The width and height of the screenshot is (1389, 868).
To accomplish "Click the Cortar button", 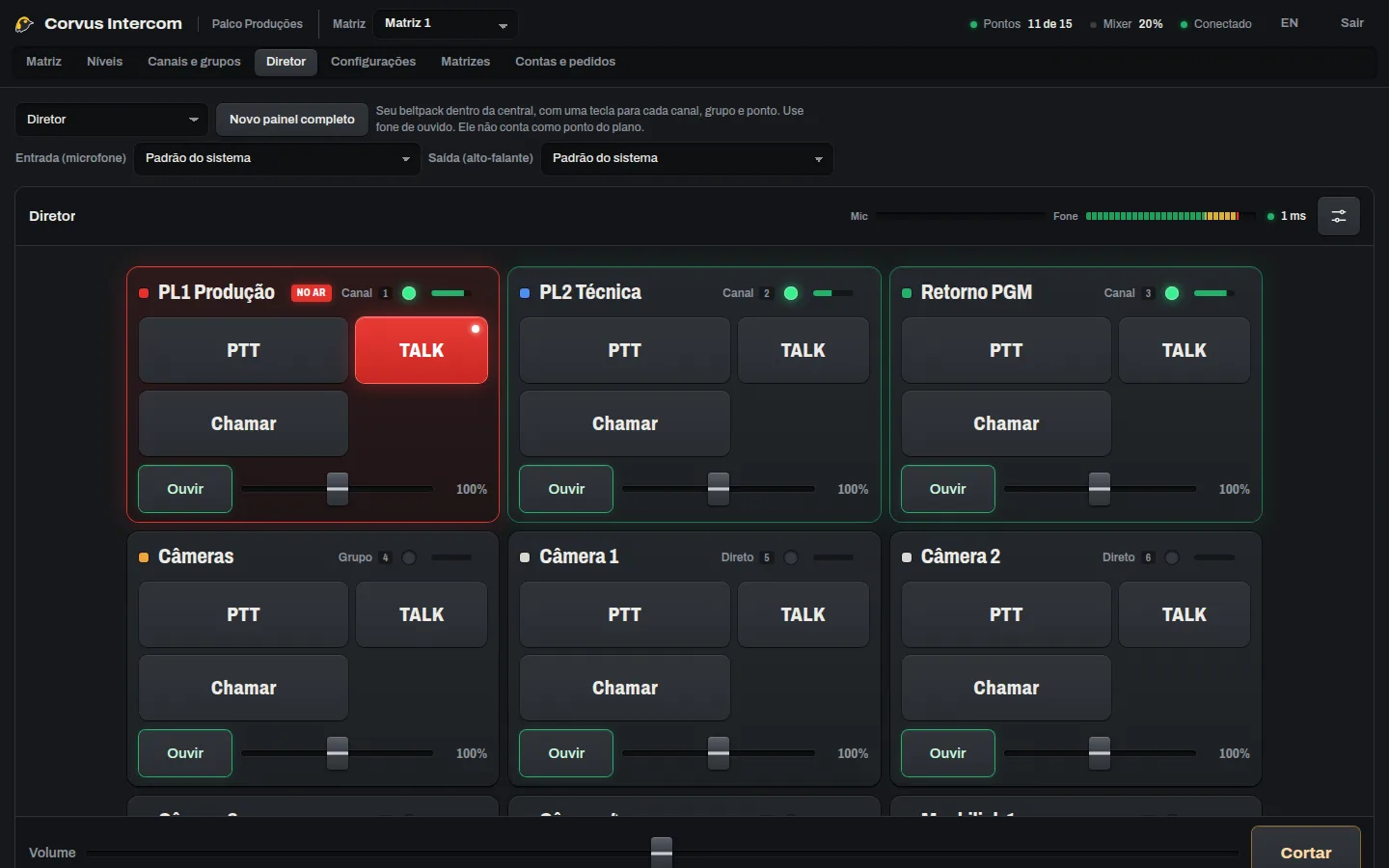I will coord(1306,852).
